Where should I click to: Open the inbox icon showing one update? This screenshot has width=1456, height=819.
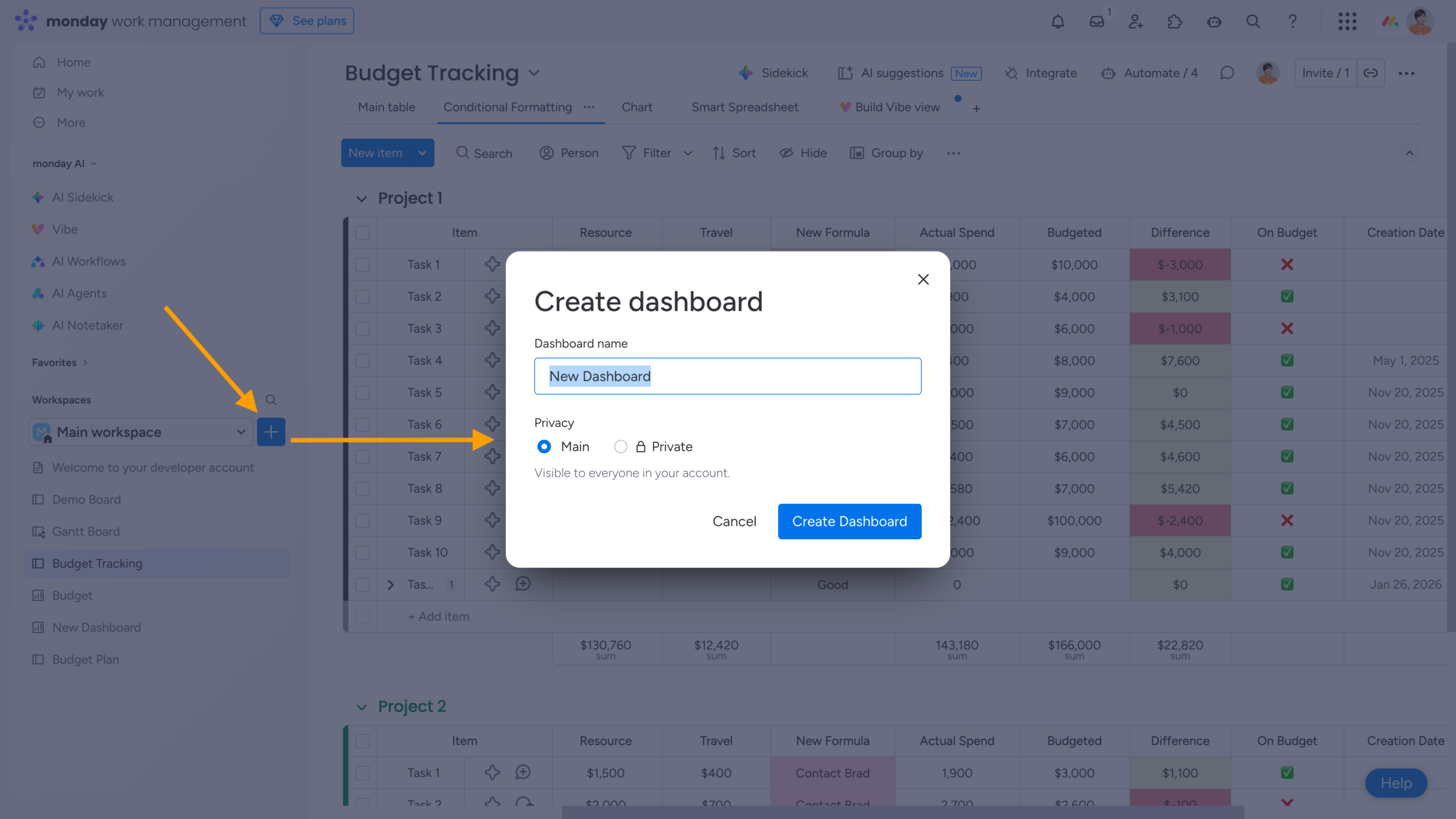click(x=1097, y=21)
